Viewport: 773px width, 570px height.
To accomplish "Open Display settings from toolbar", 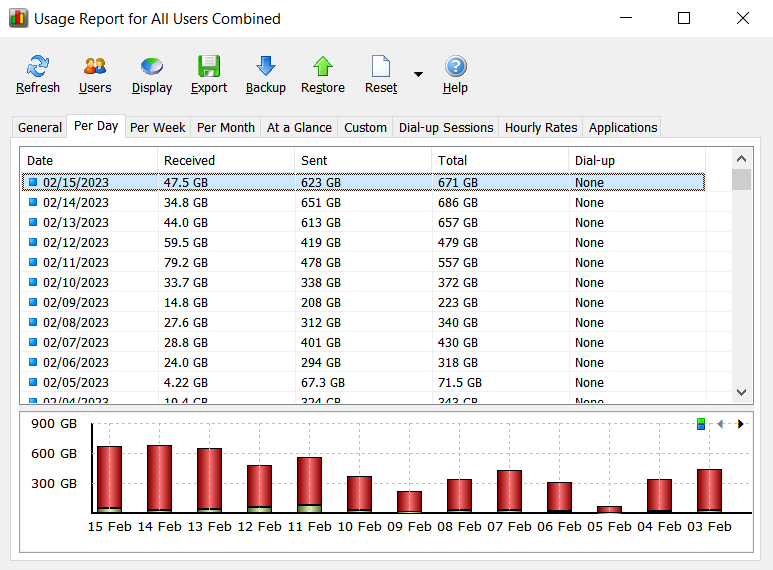I will 152,75.
